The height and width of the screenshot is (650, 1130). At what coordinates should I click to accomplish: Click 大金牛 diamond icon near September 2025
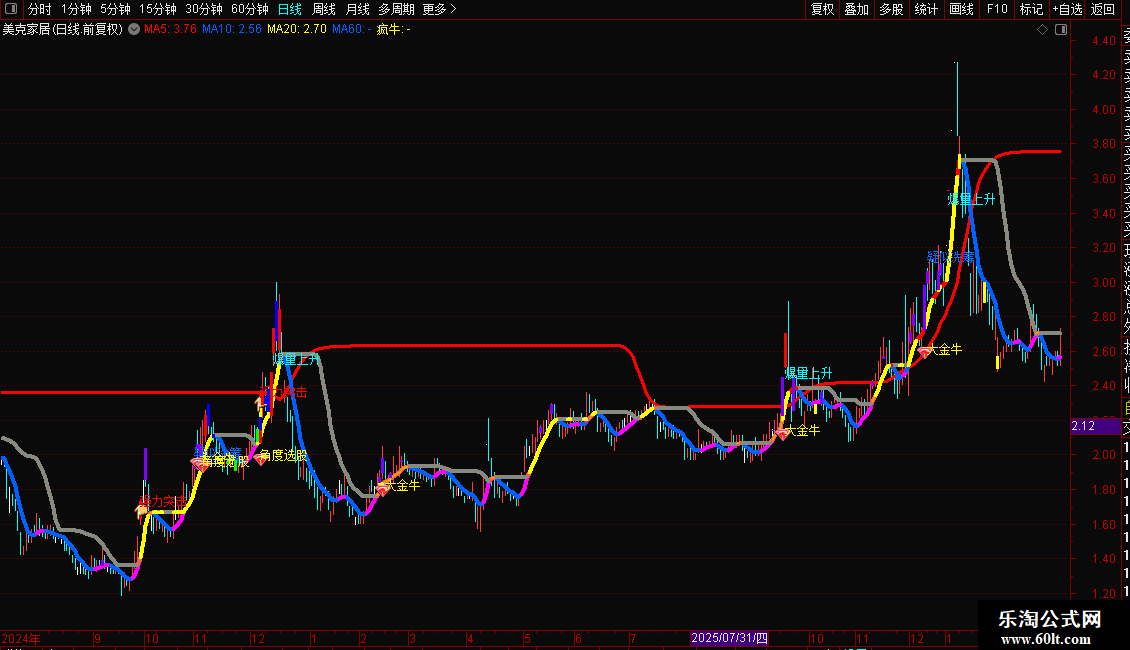pyautogui.click(x=782, y=434)
